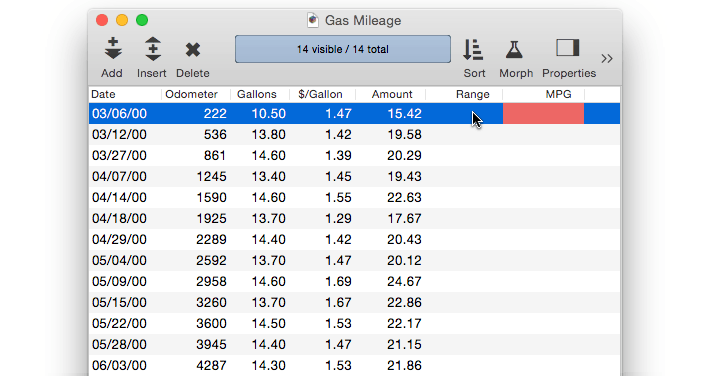Select the $/Gallon column header

point(322,94)
